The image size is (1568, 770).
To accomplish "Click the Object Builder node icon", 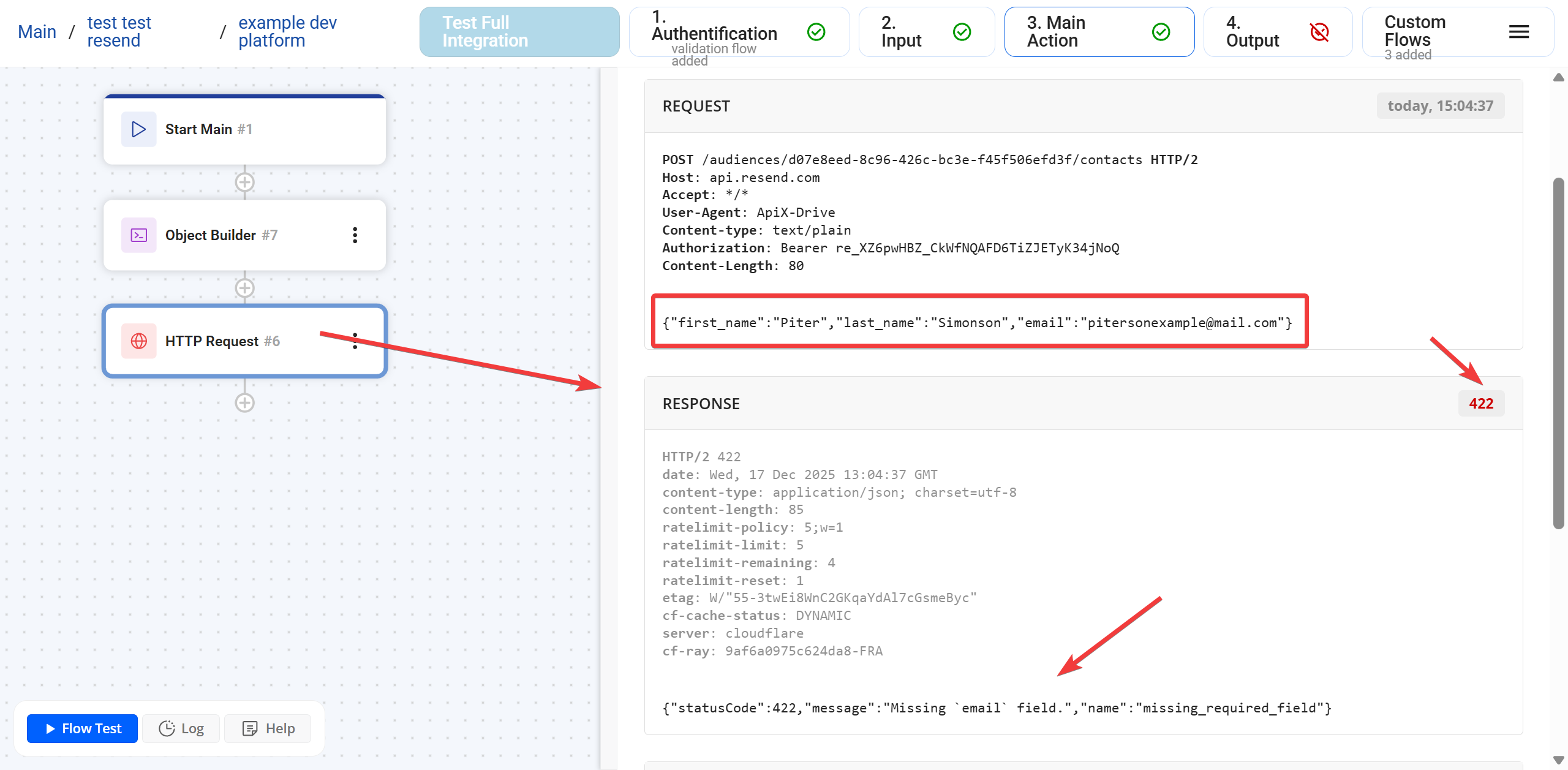I will (x=138, y=235).
